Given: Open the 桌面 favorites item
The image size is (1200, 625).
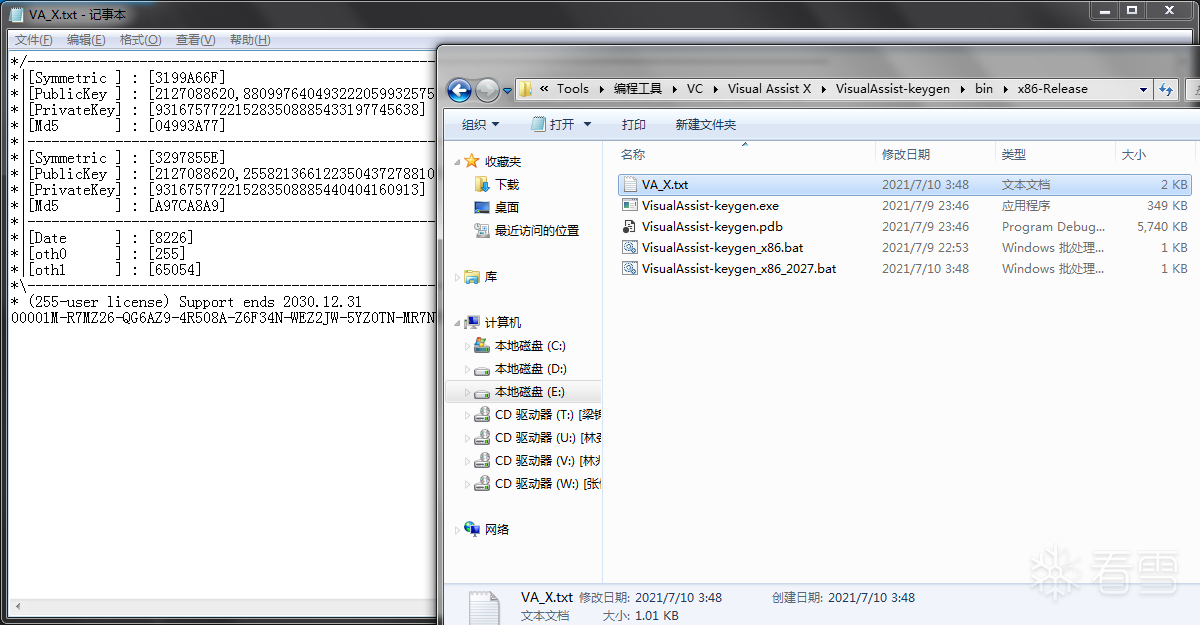Looking at the screenshot, I should (x=507, y=208).
